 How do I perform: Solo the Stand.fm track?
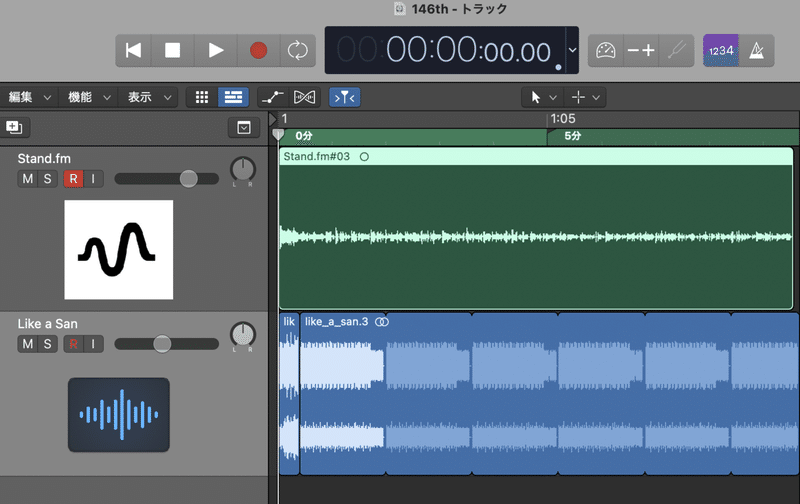point(47,179)
